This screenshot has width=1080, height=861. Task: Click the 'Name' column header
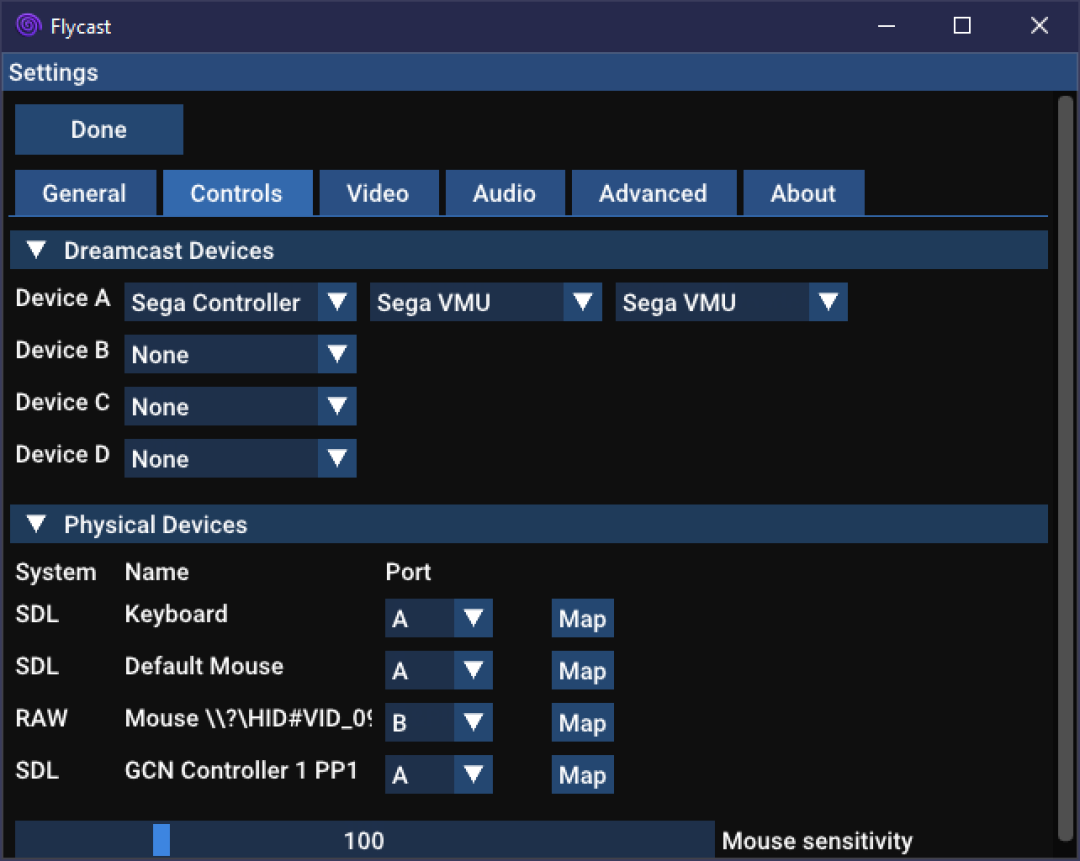click(x=157, y=572)
